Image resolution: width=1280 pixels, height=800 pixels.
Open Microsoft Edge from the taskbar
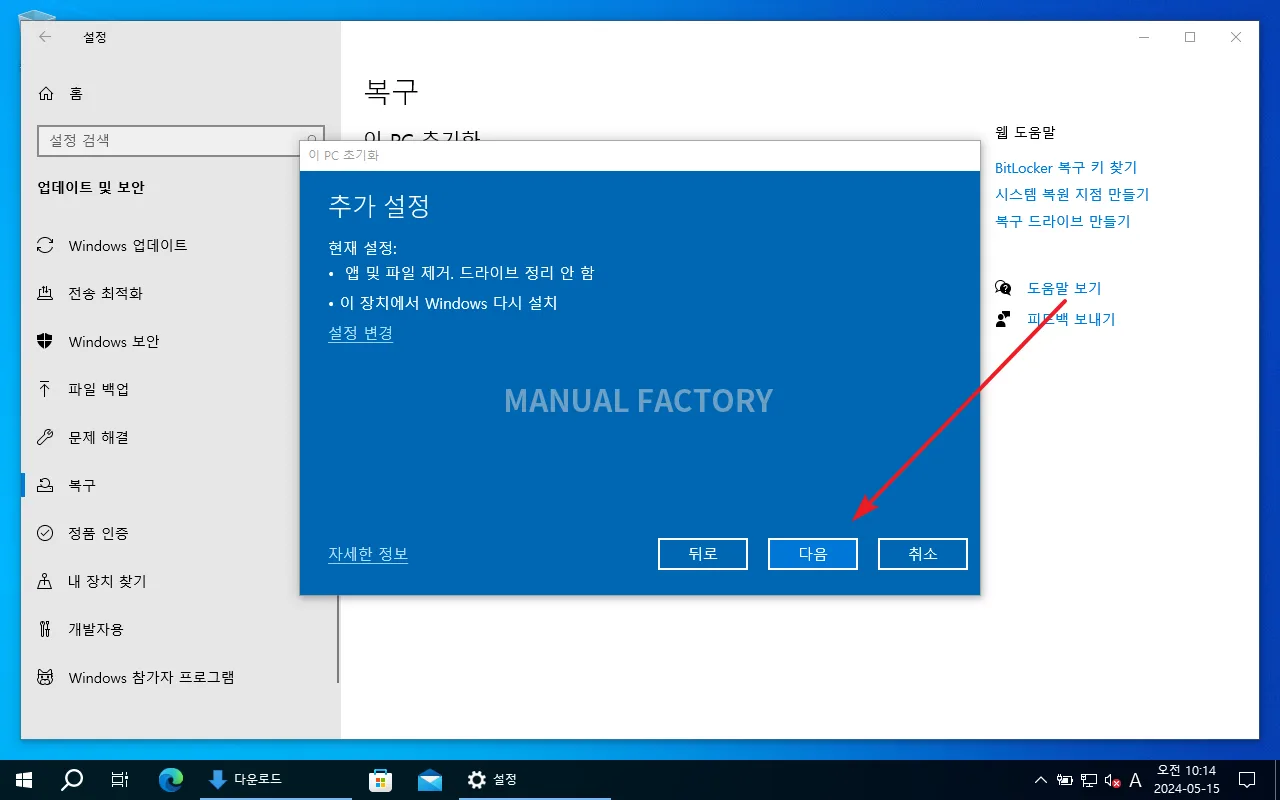click(x=171, y=780)
